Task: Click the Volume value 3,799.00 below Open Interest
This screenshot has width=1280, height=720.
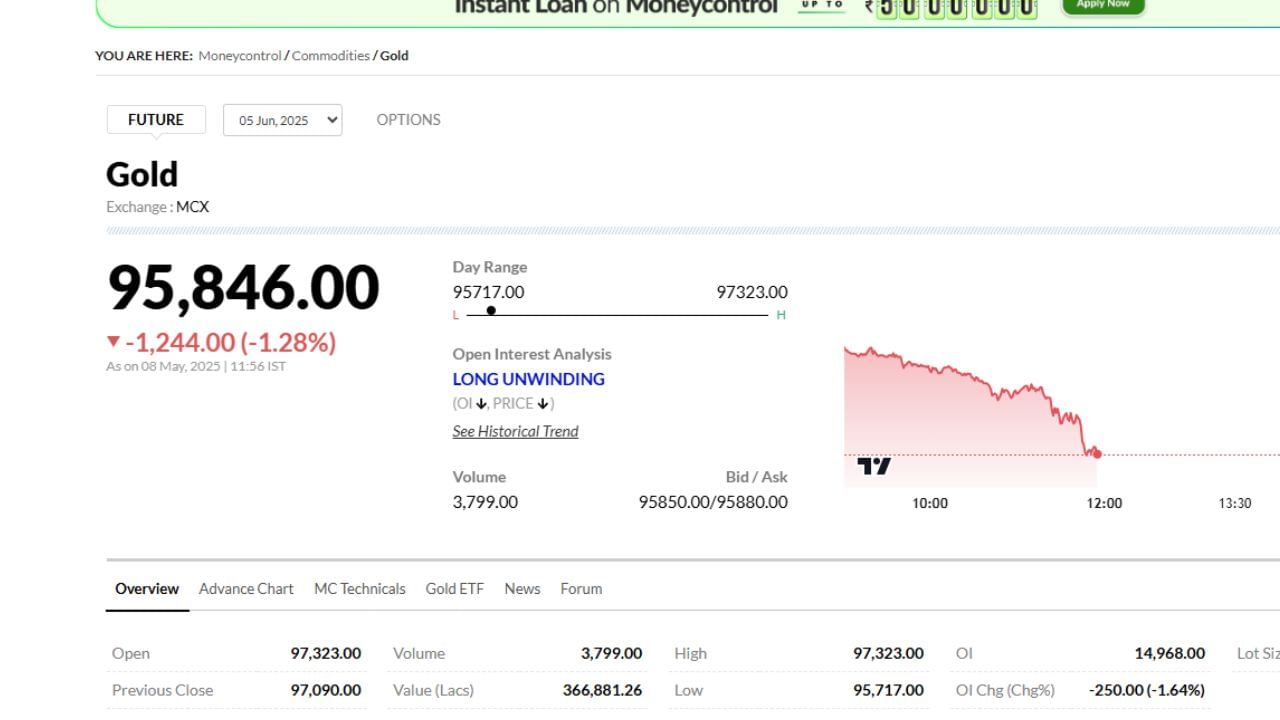Action: 485,502
